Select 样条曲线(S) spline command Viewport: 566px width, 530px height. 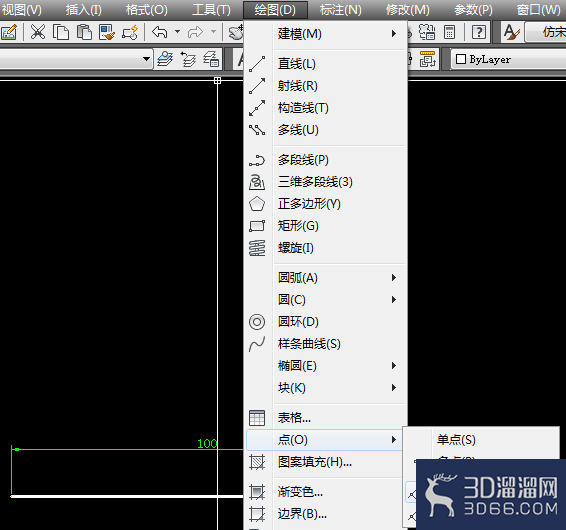[326, 344]
